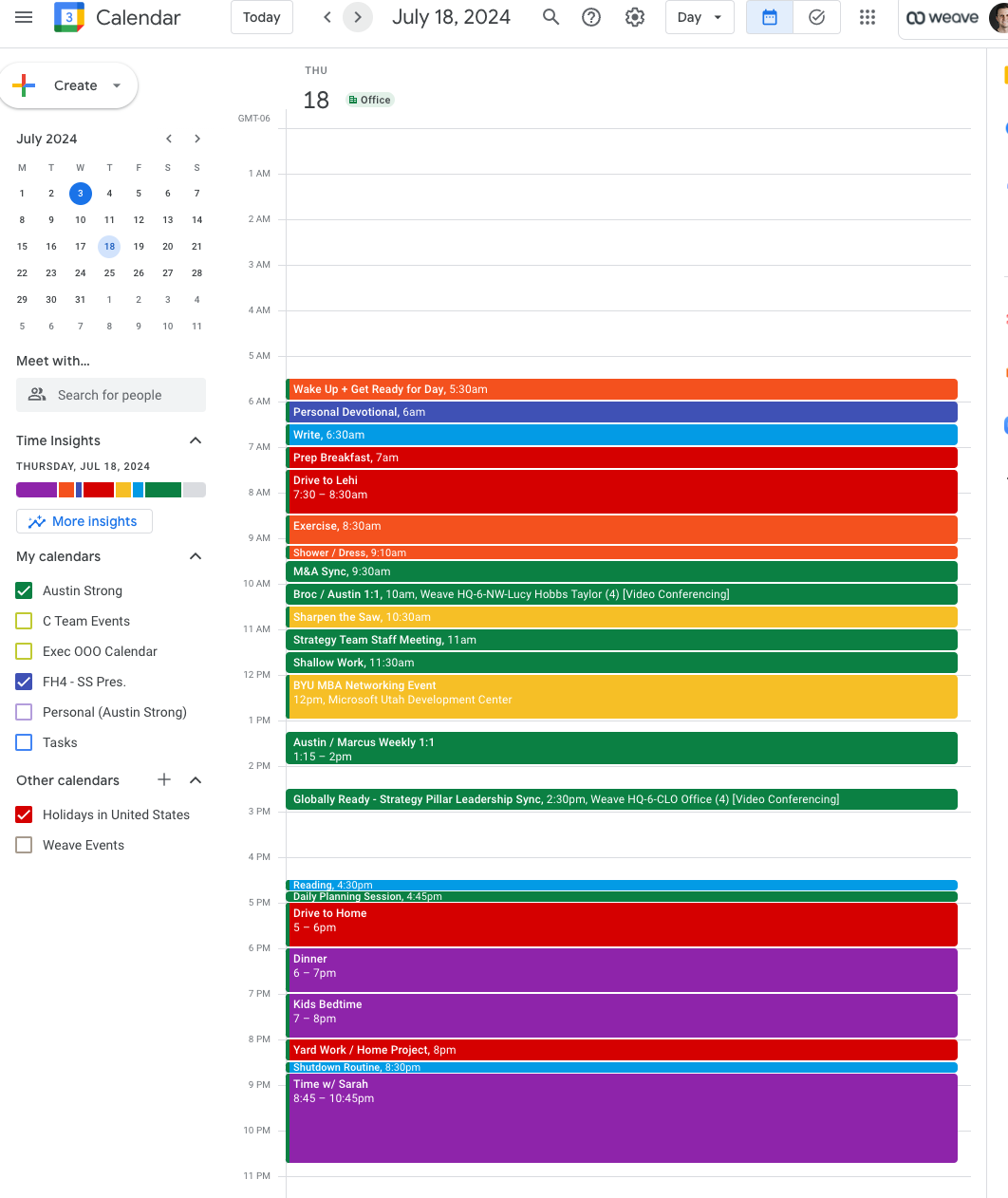The height and width of the screenshot is (1198, 1008).
Task: Open the Google apps grid
Action: point(868,17)
